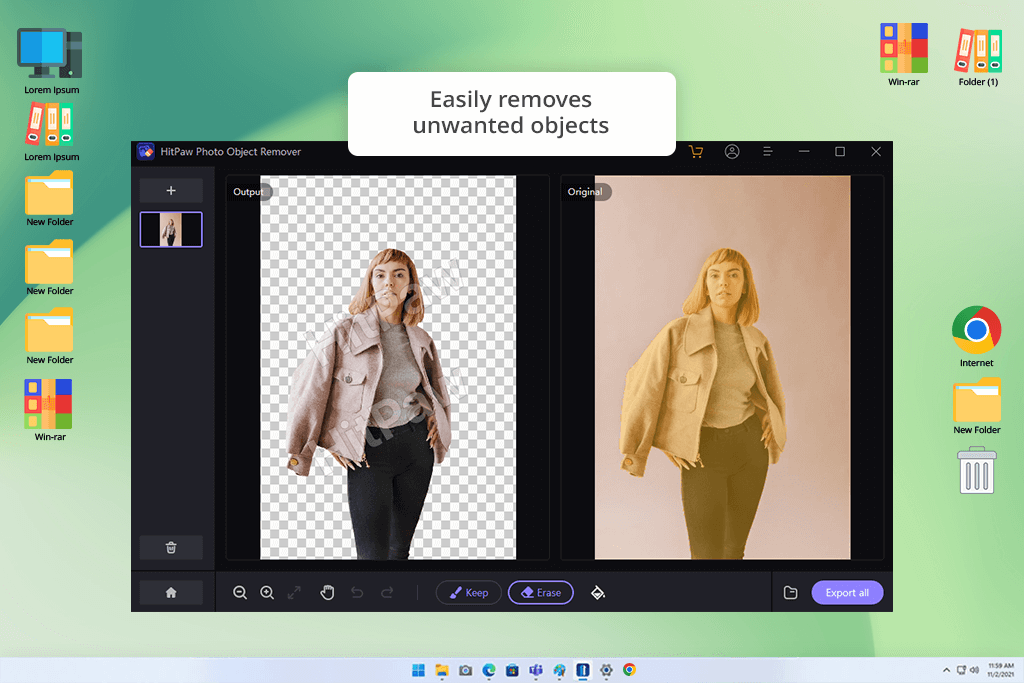Open the Recycle Bin on desktop
This screenshot has height=683, width=1024.
[977, 470]
